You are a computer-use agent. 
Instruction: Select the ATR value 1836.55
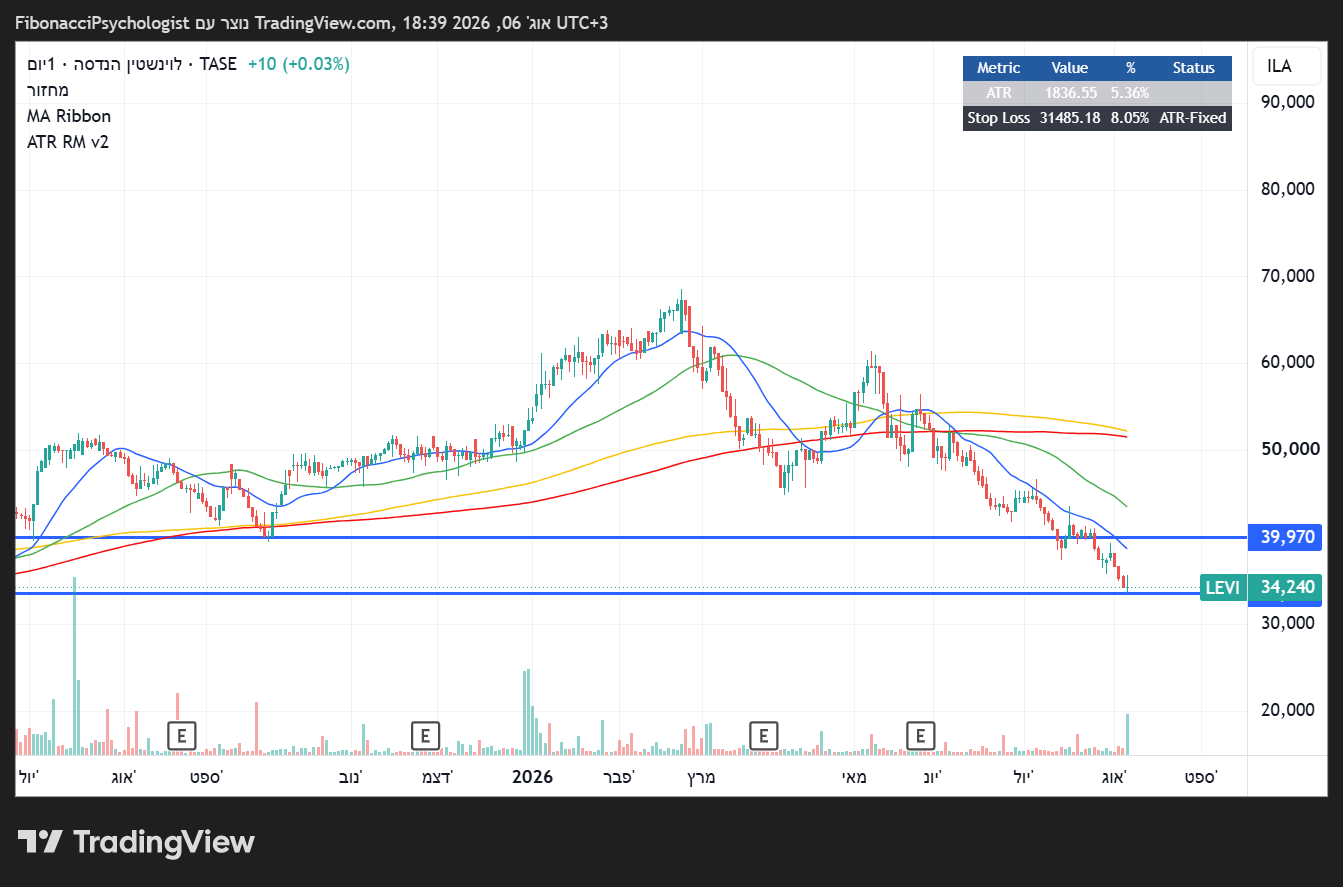[x=1069, y=93]
